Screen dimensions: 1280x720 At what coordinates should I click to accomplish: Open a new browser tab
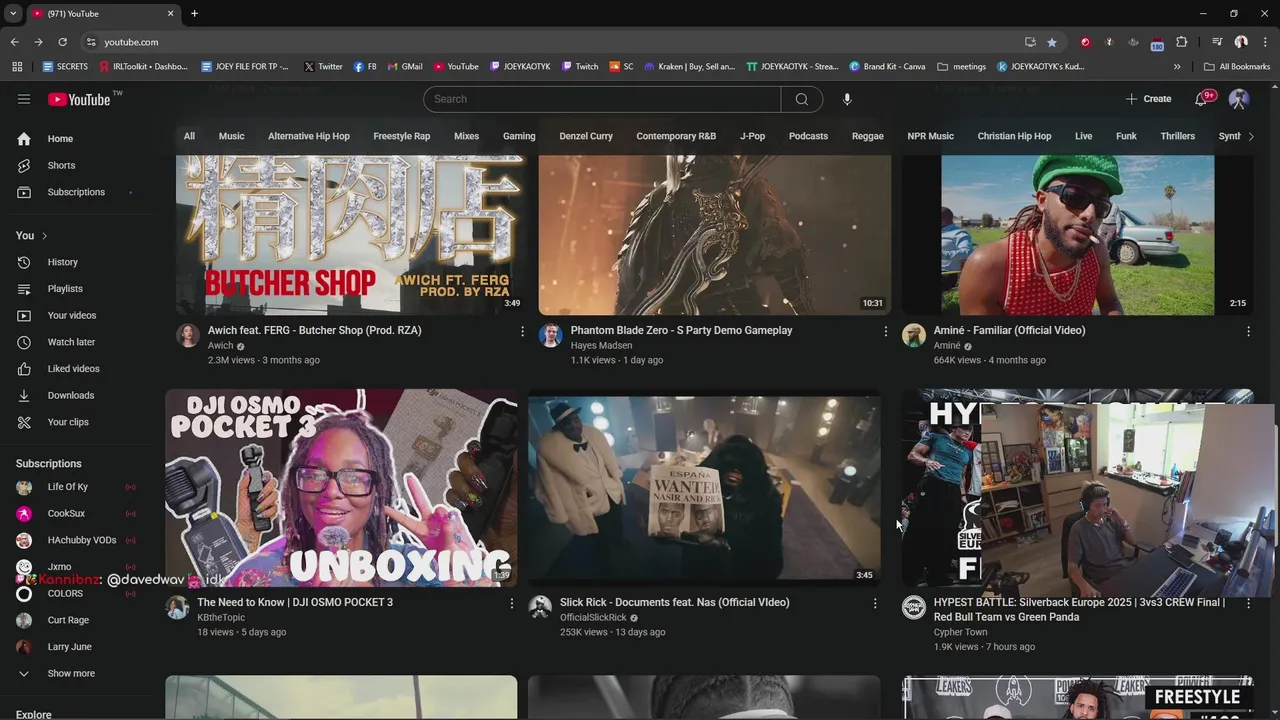pyautogui.click(x=194, y=13)
